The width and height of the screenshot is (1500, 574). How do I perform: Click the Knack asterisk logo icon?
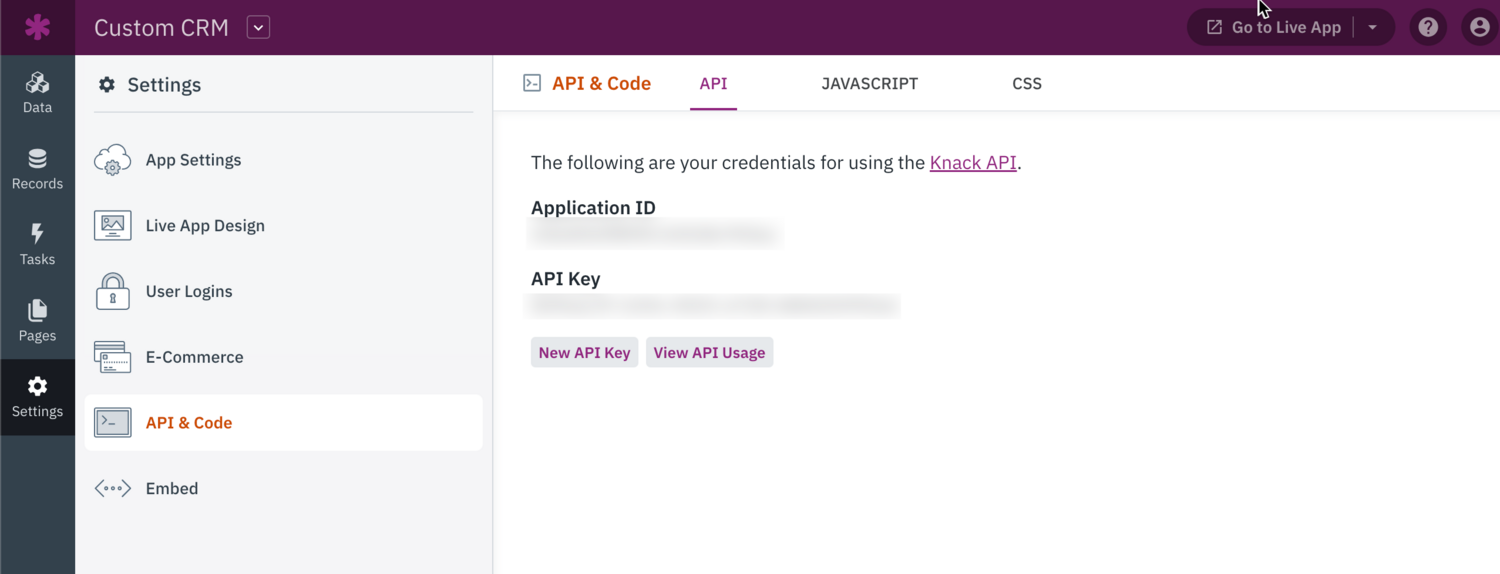[x=37, y=27]
